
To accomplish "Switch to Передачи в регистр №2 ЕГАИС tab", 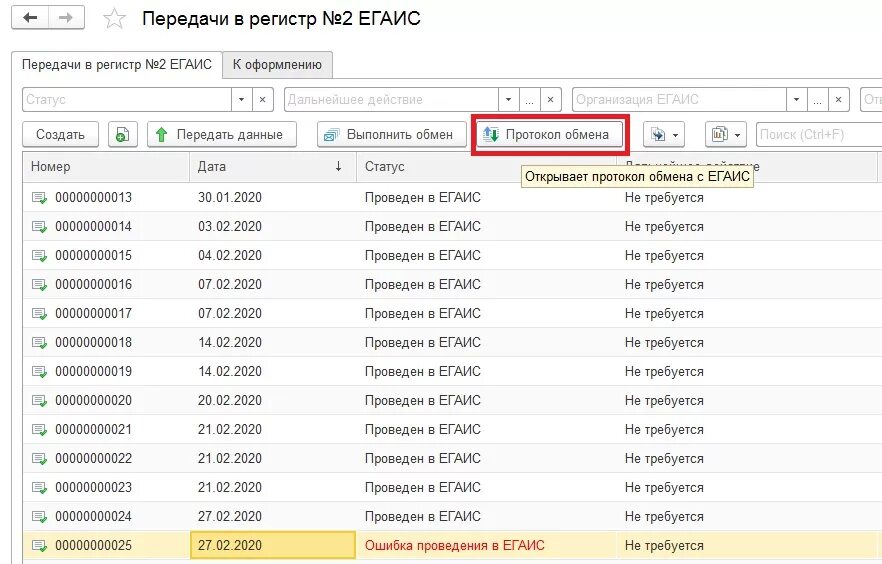I will click(117, 65).
